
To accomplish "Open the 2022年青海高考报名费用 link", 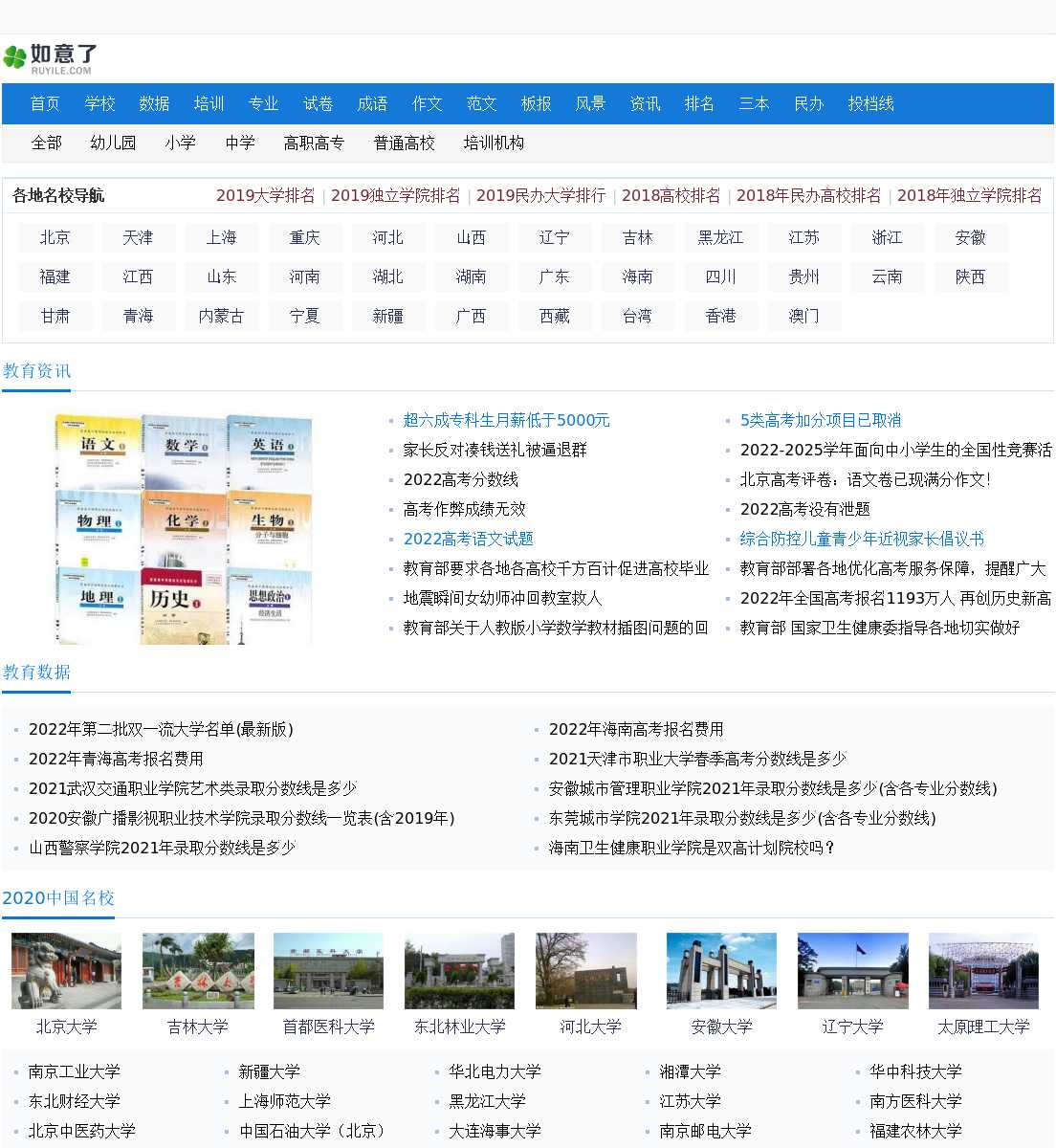I will [x=116, y=759].
